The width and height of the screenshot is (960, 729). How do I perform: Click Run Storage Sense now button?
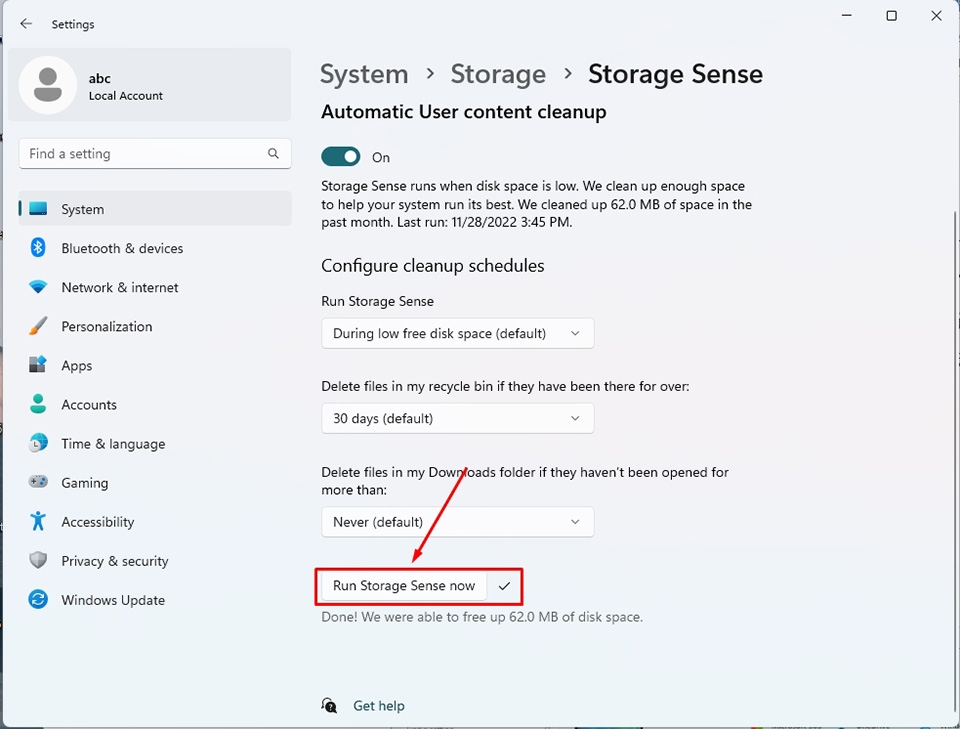[404, 586]
